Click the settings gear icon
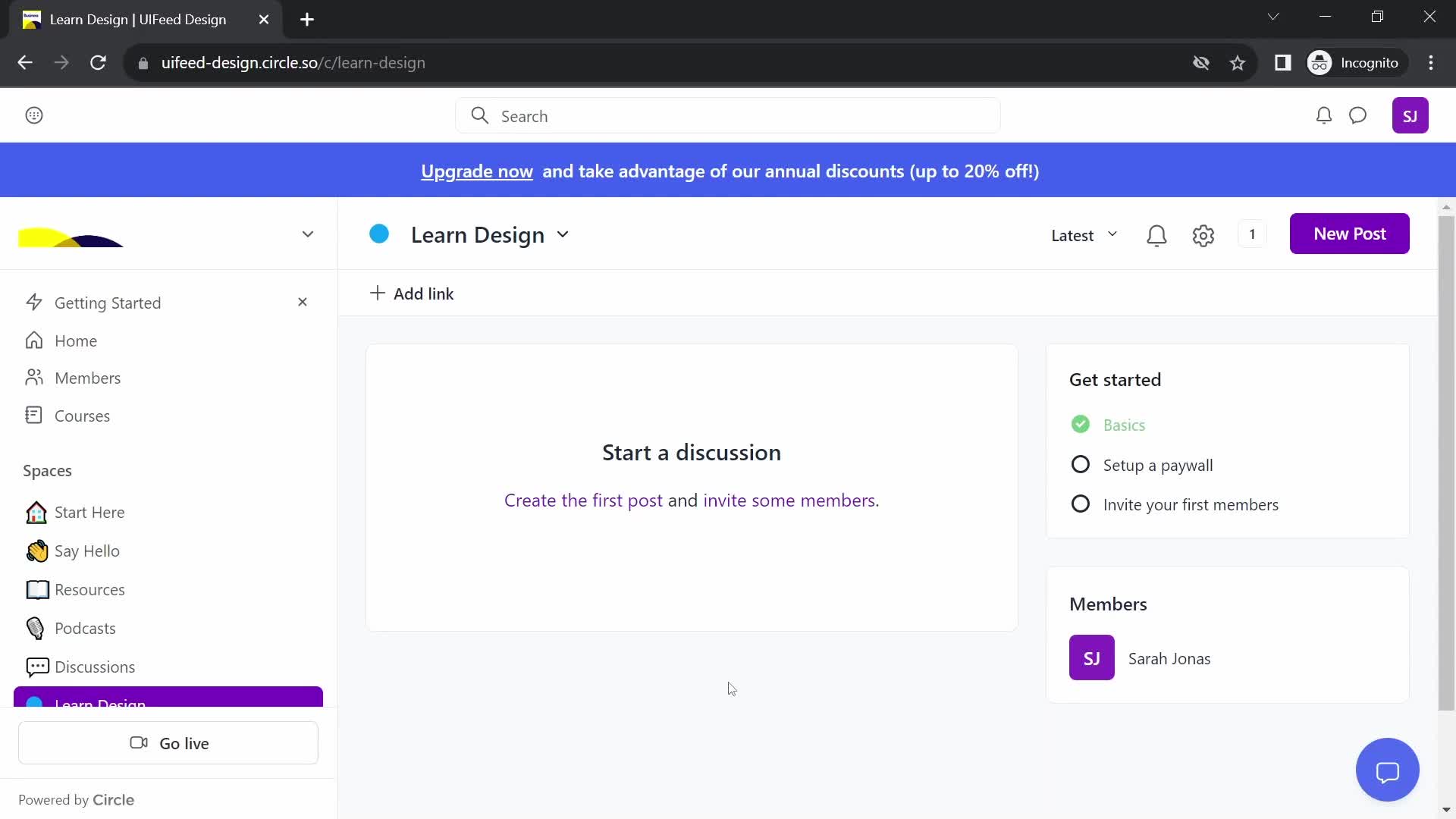Image resolution: width=1456 pixels, height=819 pixels. [x=1203, y=234]
